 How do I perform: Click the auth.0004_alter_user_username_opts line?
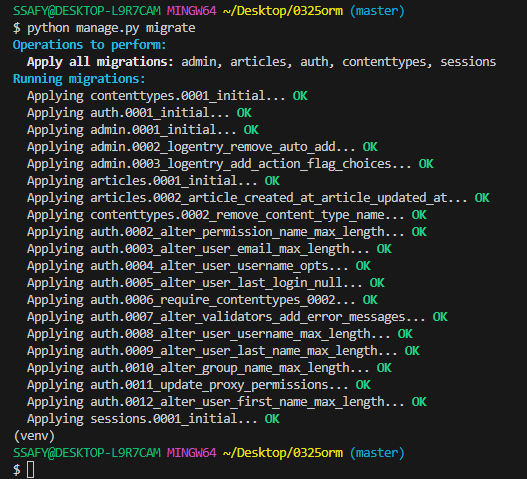199,266
